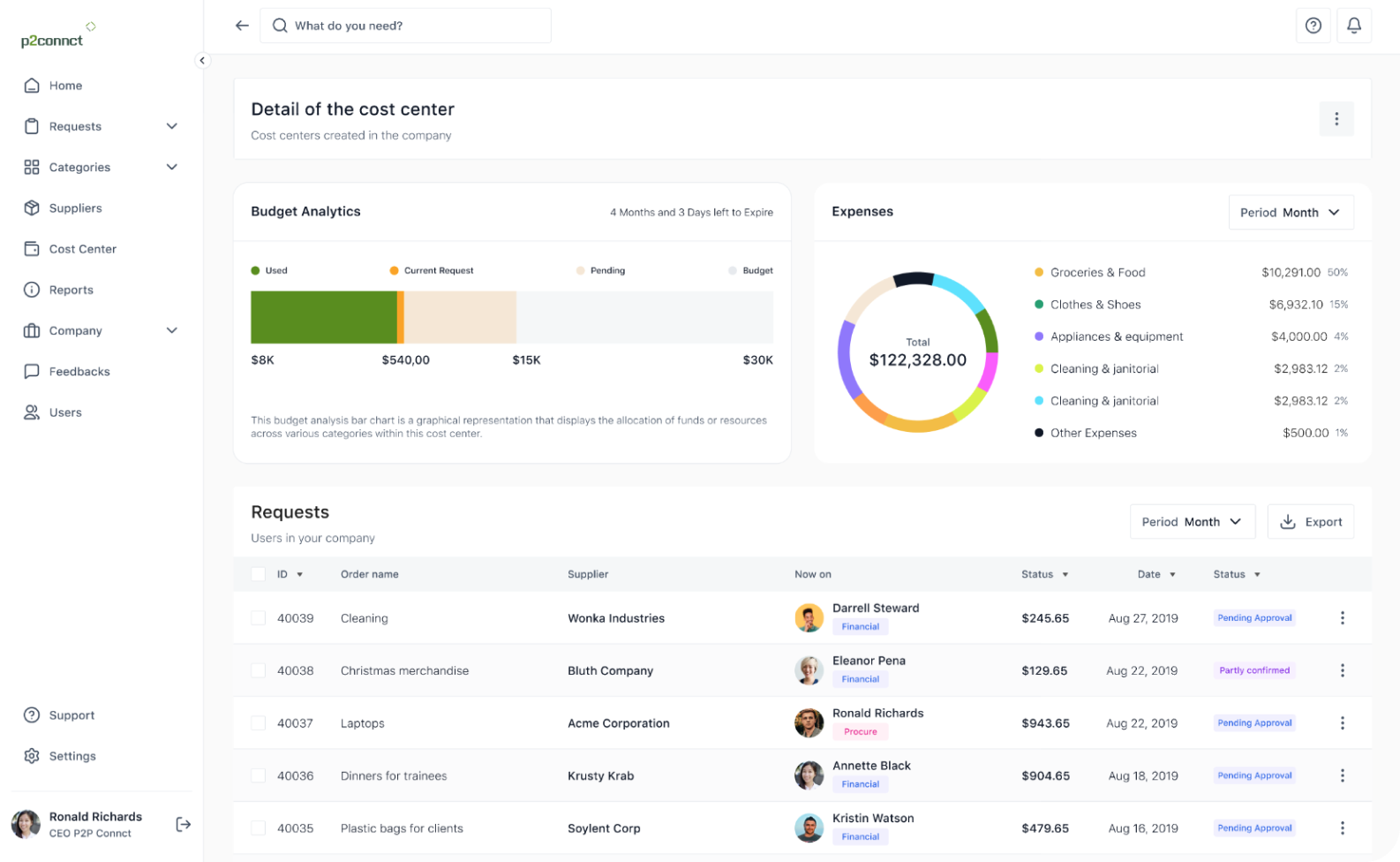Image resolution: width=1400 pixels, height=862 pixels.
Task: Open row menu for Laptops order
Action: tap(1343, 723)
